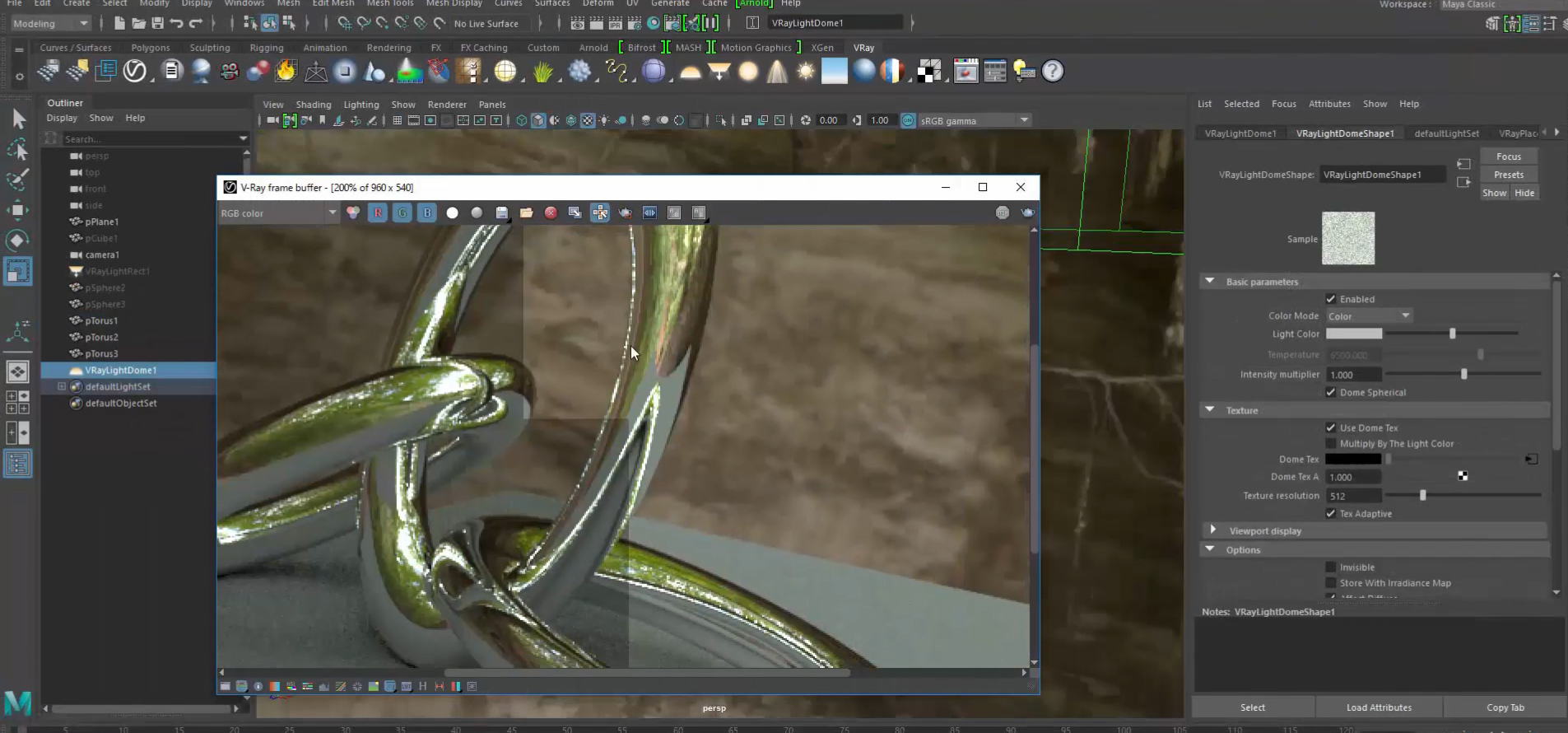
Task: Open the load image folder icon
Action: coord(526,213)
